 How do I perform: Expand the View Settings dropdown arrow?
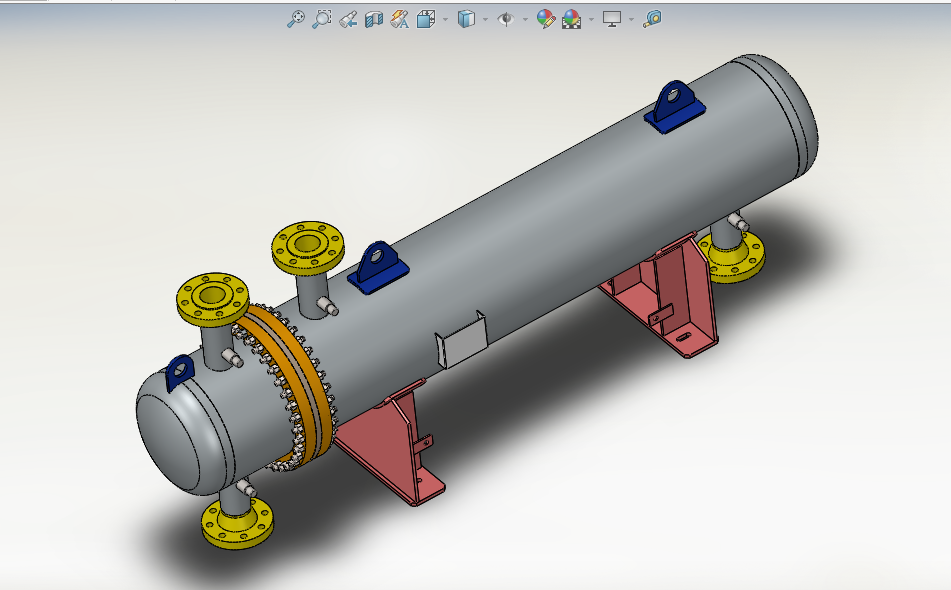[631, 19]
